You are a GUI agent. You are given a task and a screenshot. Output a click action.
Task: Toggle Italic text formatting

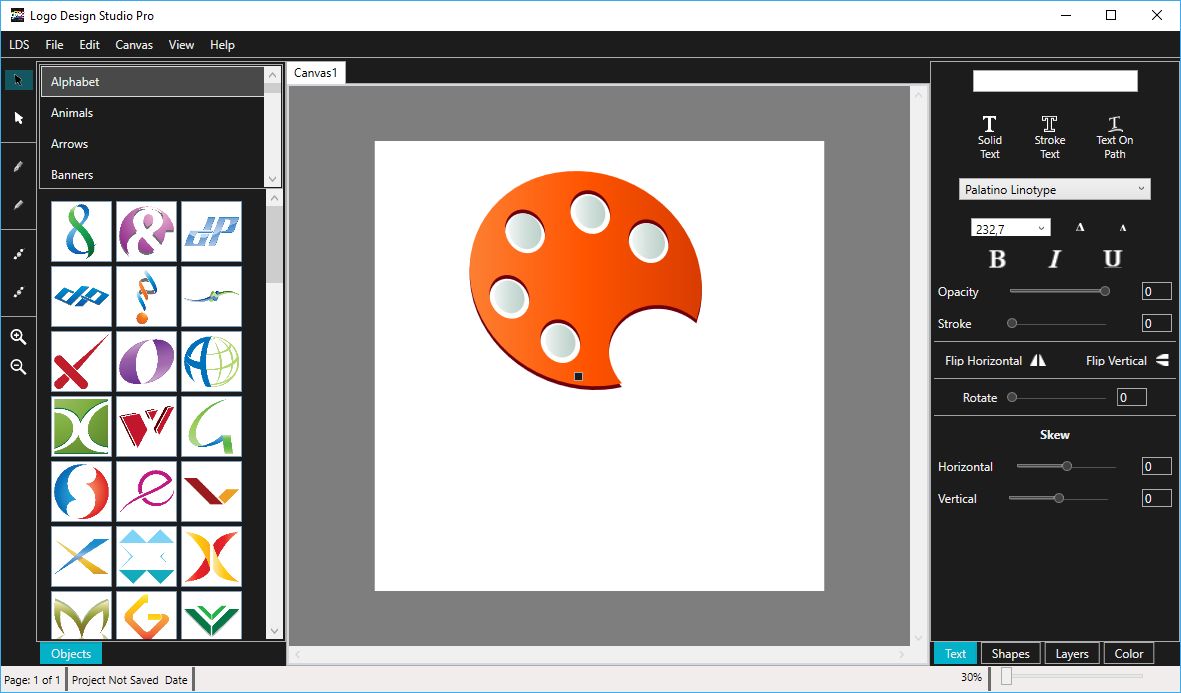point(1054,260)
